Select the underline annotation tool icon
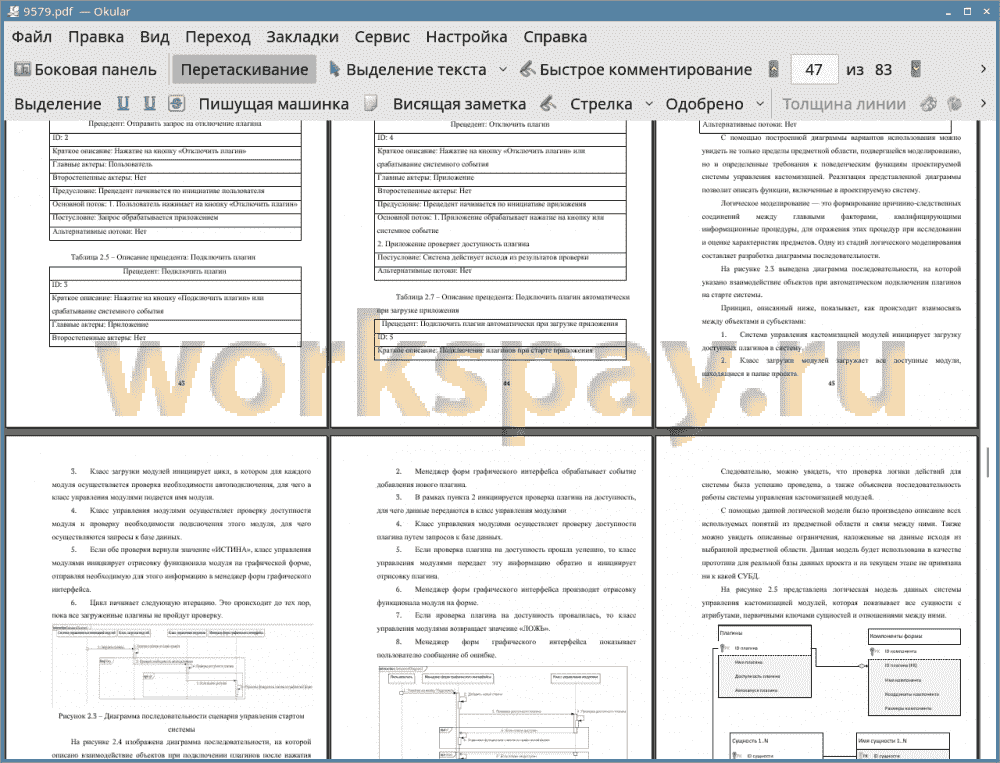Image resolution: width=1000 pixels, height=763 pixels. [x=123, y=103]
